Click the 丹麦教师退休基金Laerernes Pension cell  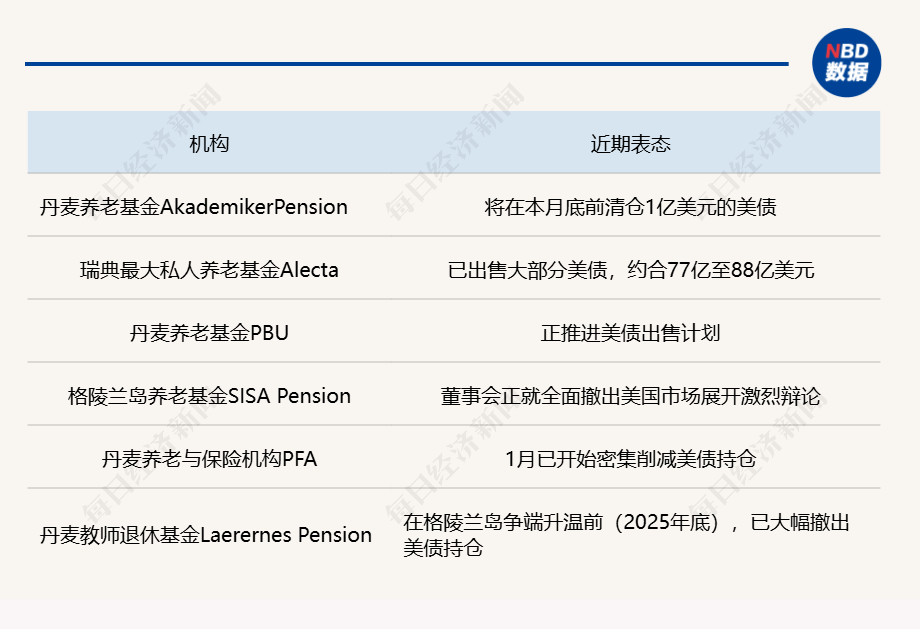point(206,535)
